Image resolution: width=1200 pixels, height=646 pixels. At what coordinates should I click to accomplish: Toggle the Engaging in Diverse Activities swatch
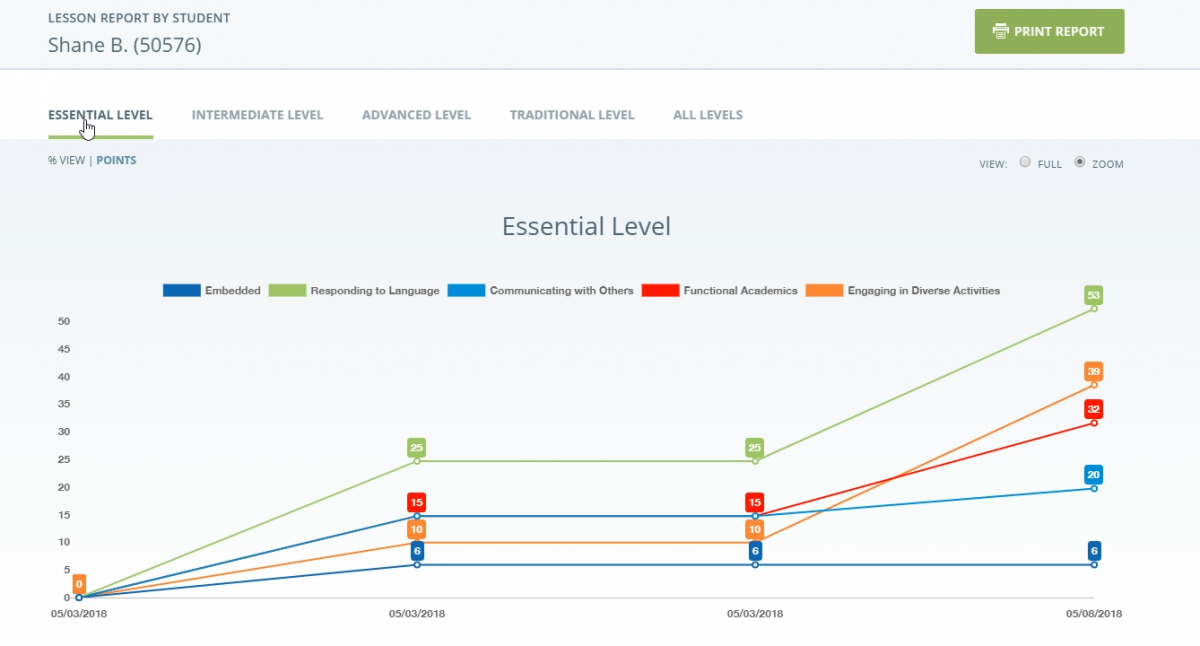(824, 291)
